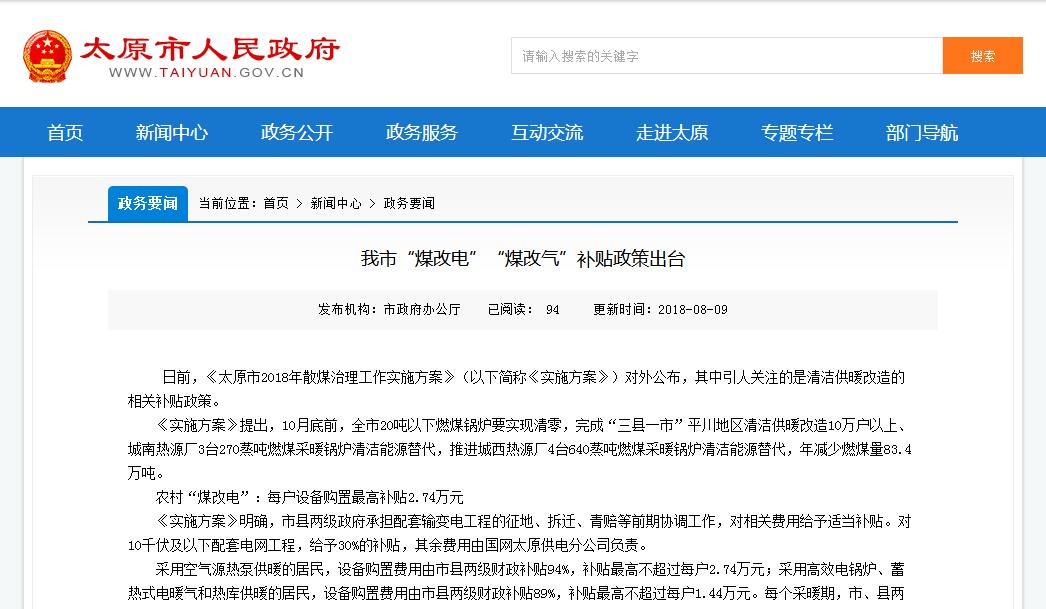Select the blue 政务要闻 tab
Image resolution: width=1046 pixels, height=609 pixels.
[x=147, y=203]
